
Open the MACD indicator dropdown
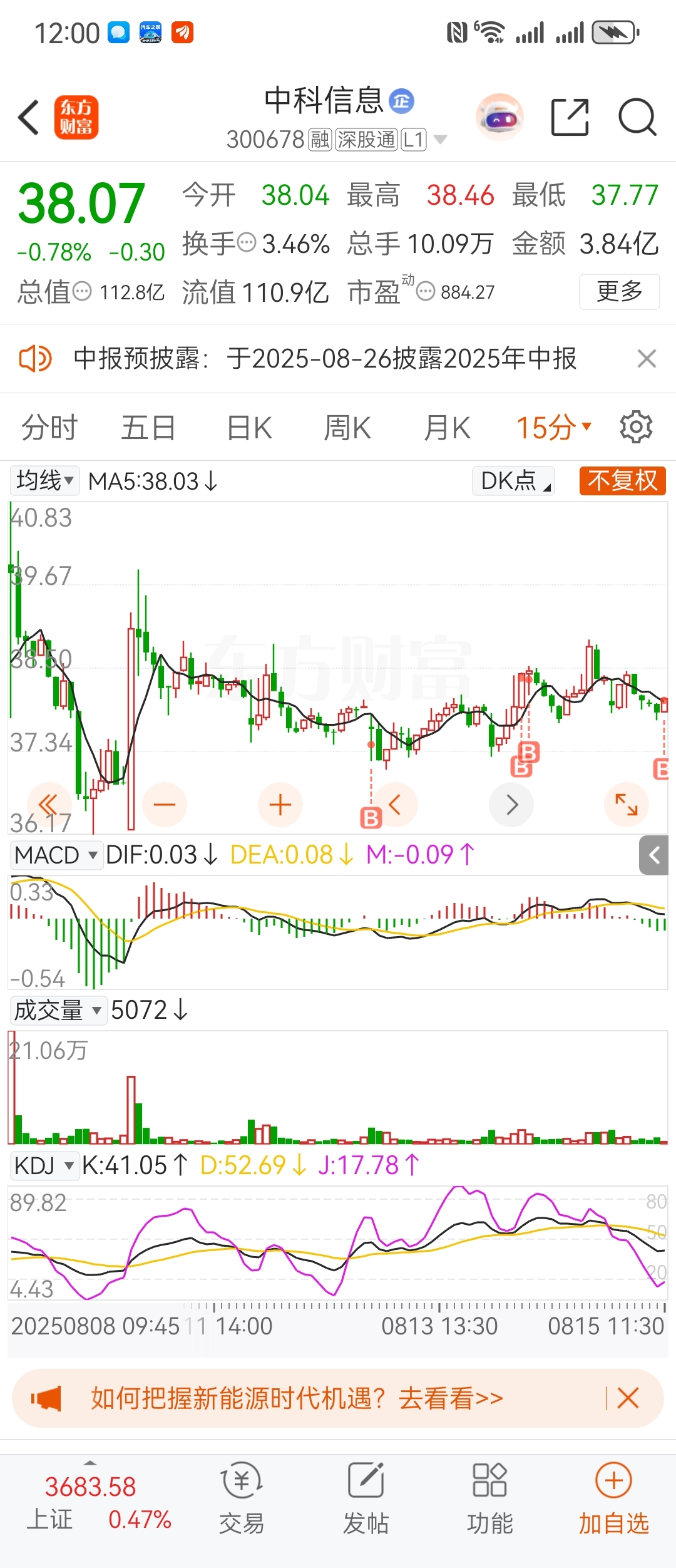[x=57, y=855]
